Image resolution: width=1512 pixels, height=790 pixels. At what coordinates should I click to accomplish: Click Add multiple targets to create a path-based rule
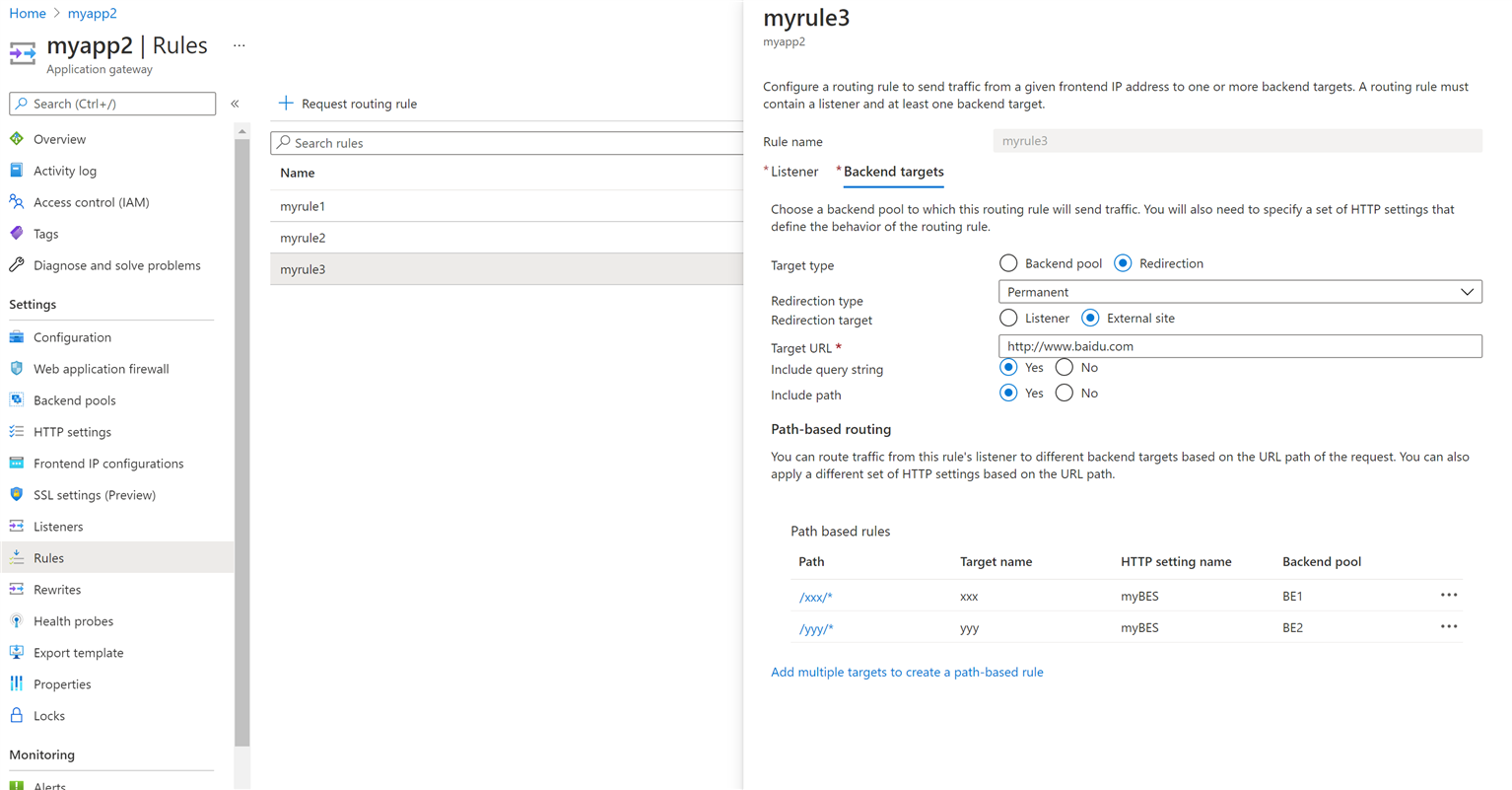click(907, 672)
